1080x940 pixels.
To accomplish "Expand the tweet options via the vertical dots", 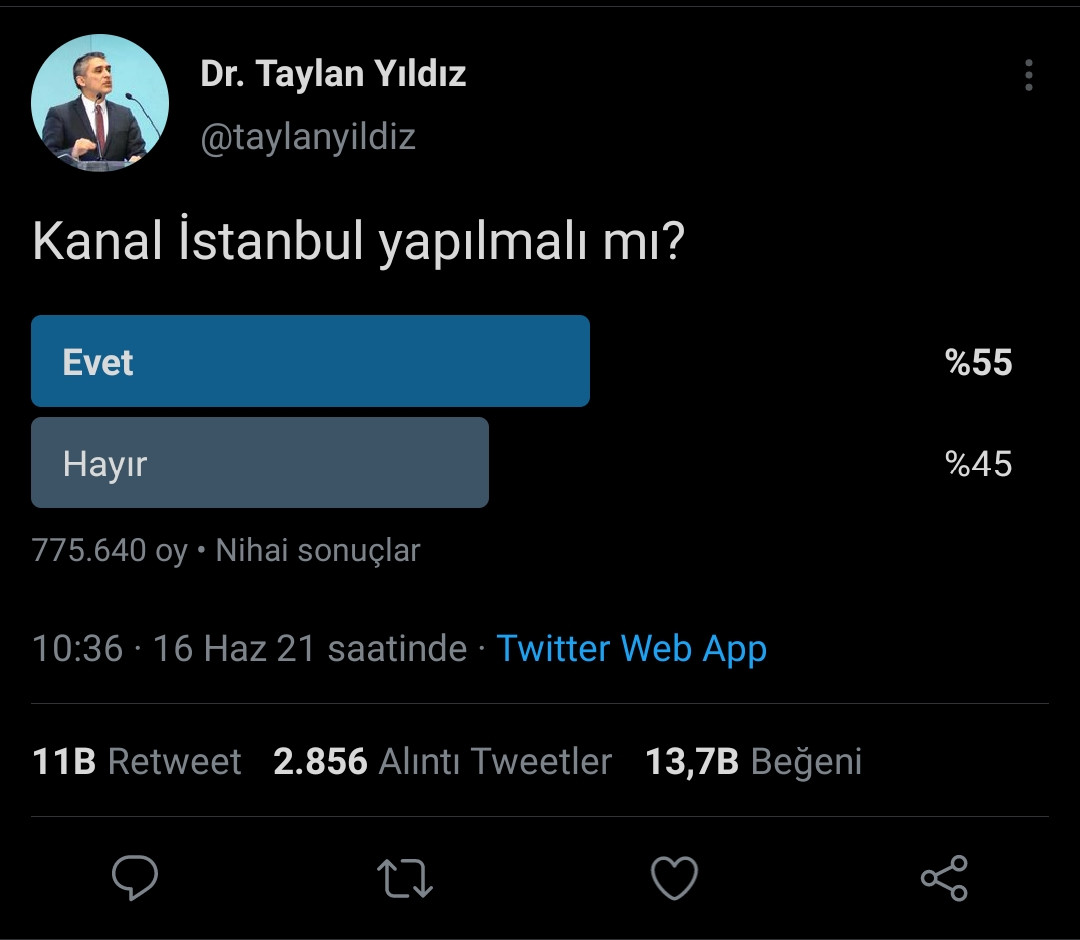I will (1028, 75).
